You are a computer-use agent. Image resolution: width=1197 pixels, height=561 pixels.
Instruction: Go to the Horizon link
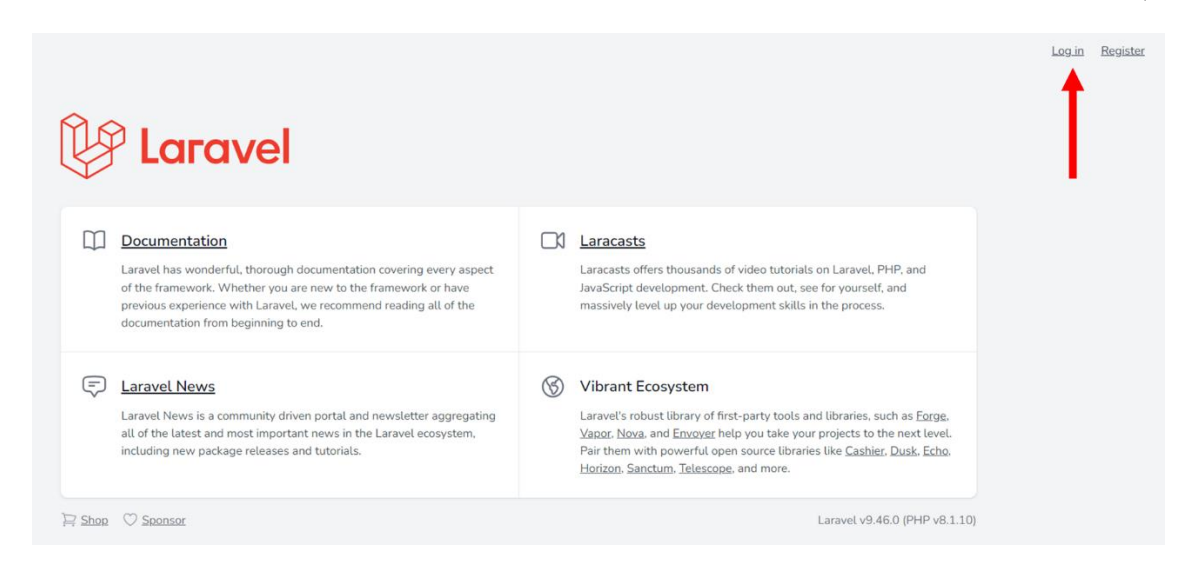[x=600, y=469]
